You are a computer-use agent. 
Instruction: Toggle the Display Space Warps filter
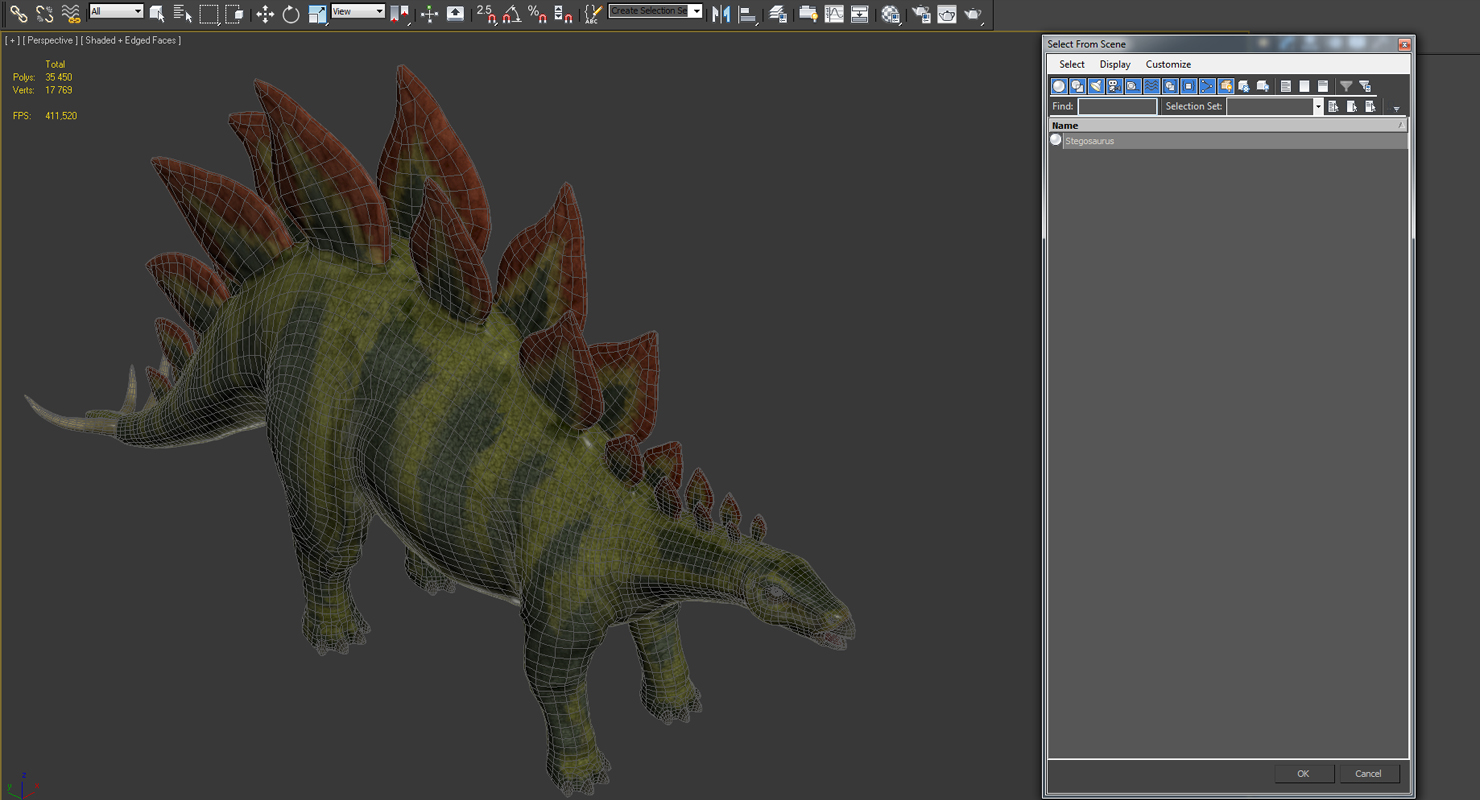[1151, 86]
